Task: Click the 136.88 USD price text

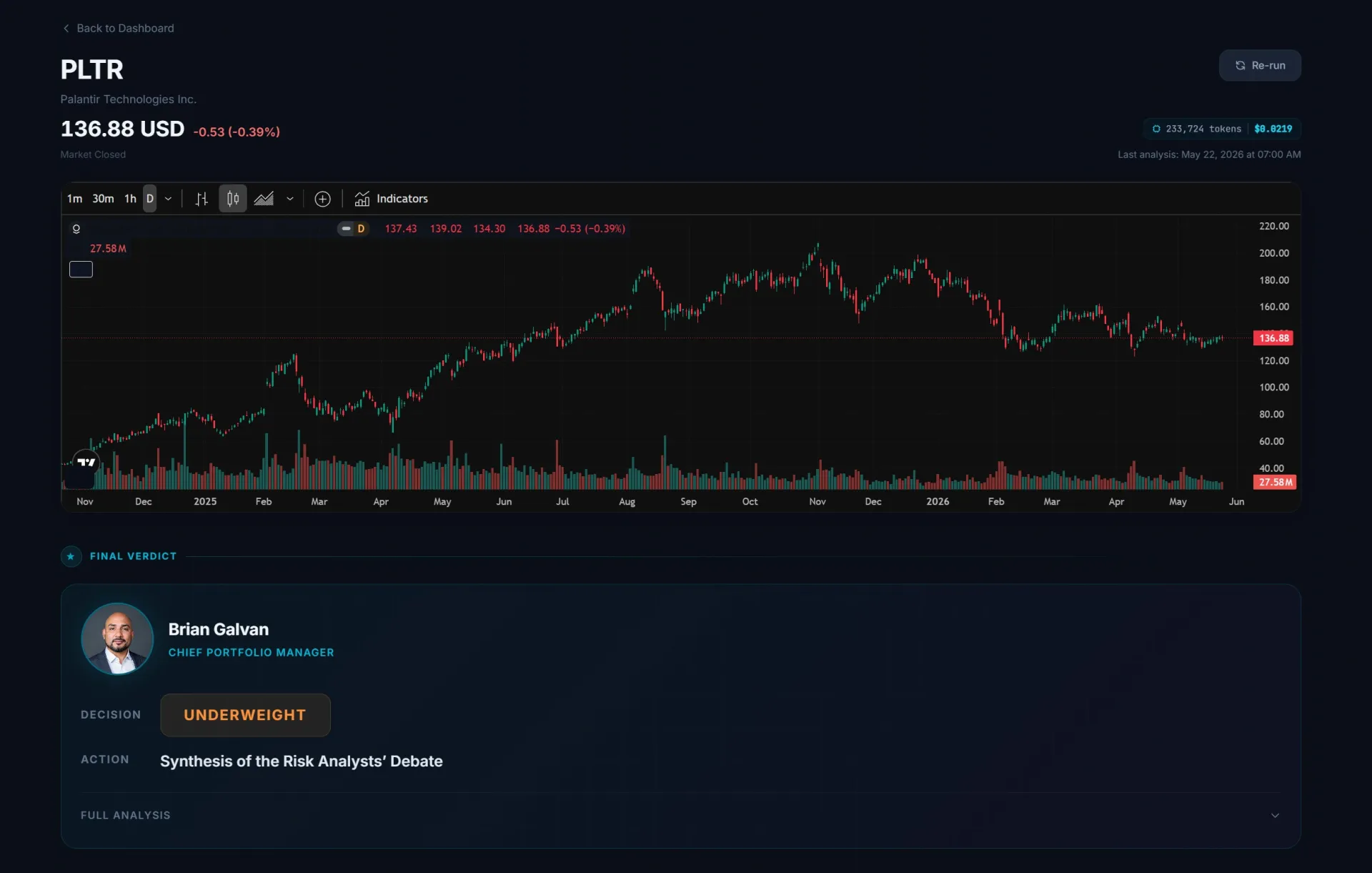Action: click(122, 129)
